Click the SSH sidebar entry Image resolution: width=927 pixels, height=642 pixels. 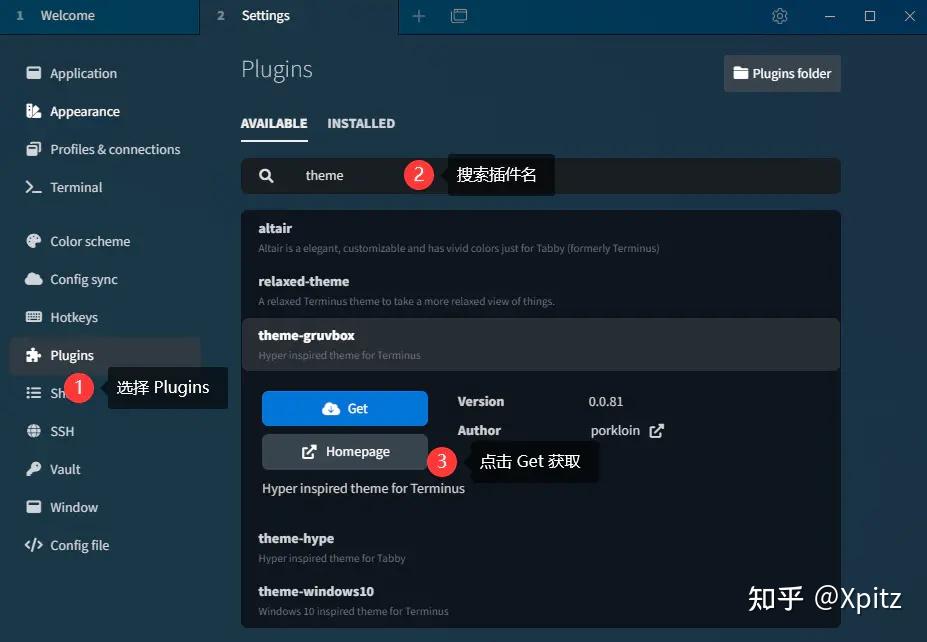(x=61, y=431)
